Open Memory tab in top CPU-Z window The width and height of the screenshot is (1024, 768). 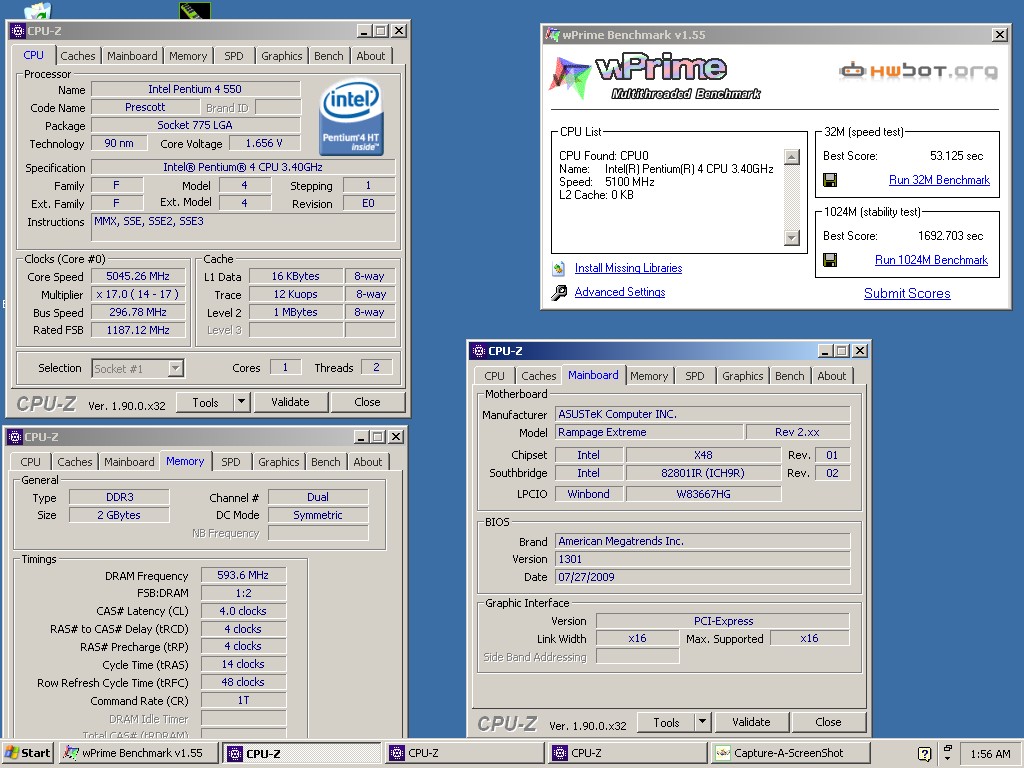coord(188,56)
